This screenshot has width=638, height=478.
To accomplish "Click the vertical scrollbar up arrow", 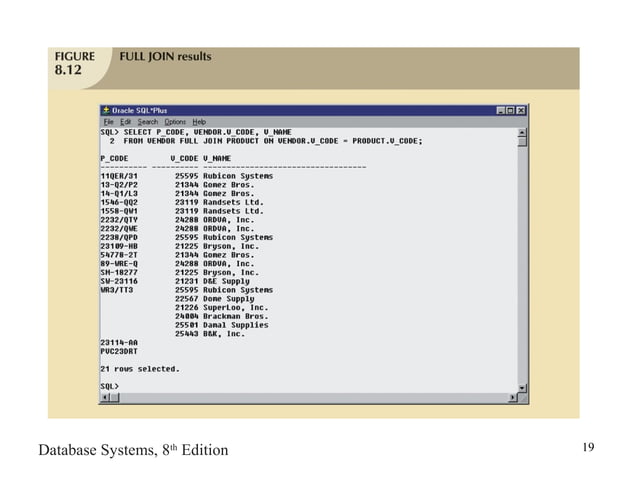I will tap(521, 131).
